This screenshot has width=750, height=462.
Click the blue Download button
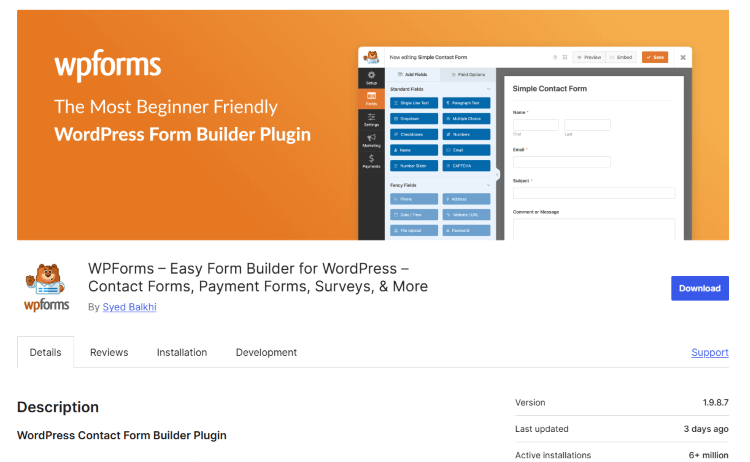699,288
